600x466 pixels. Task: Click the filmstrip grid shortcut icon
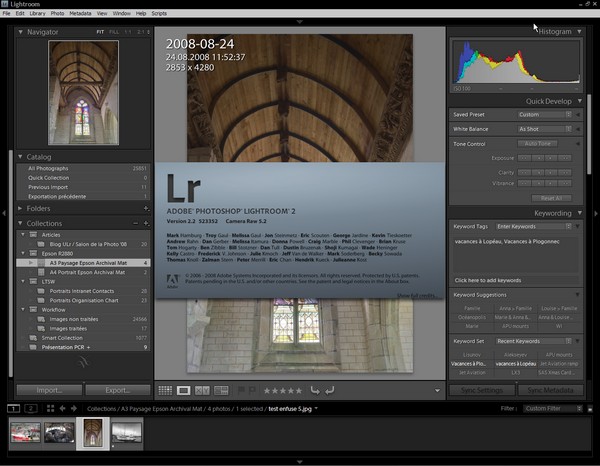point(50,409)
